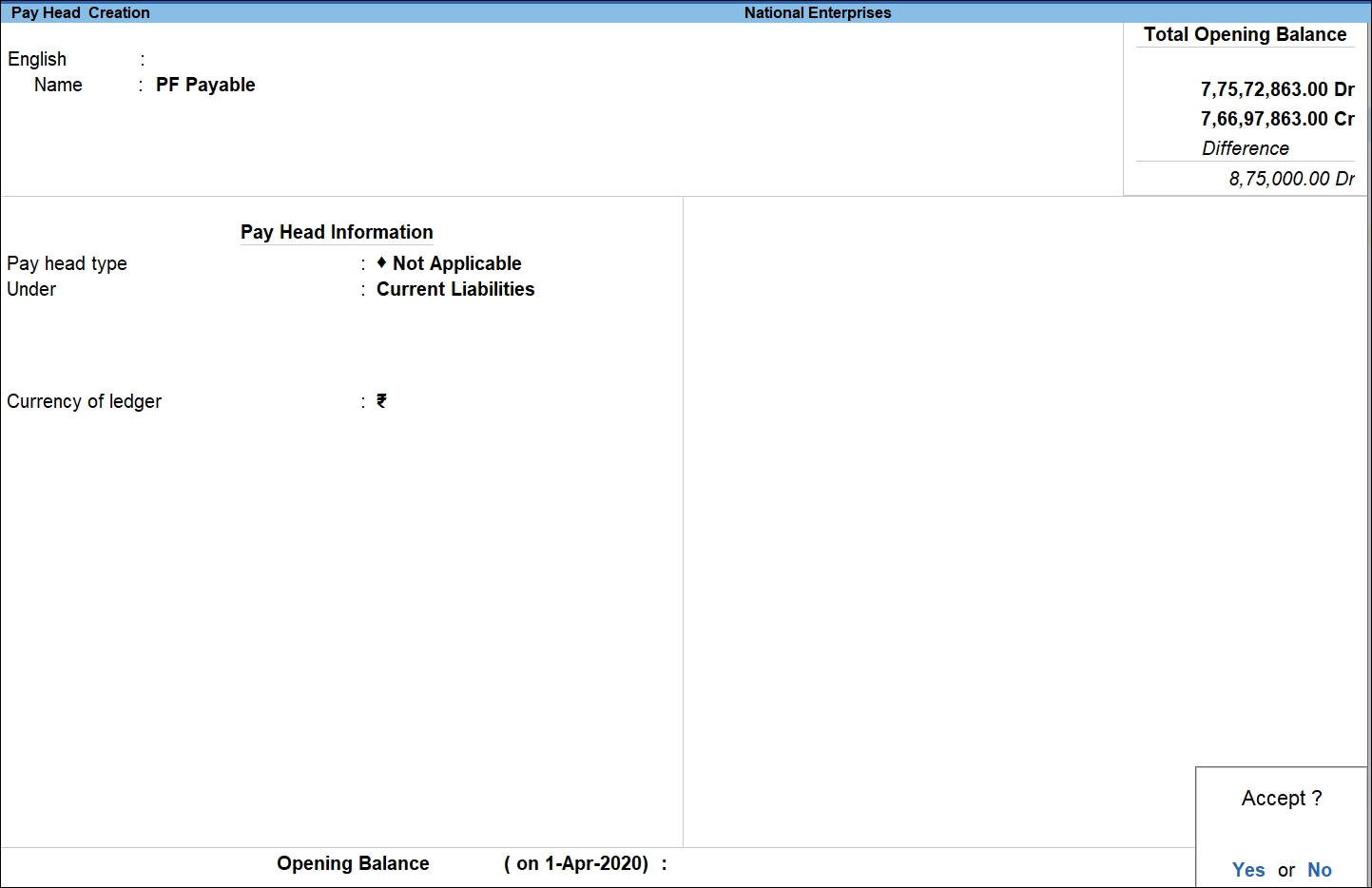Select the 8,75,000.00 Dr difference value
Screen dimensions: 1372x888
click(1290, 179)
